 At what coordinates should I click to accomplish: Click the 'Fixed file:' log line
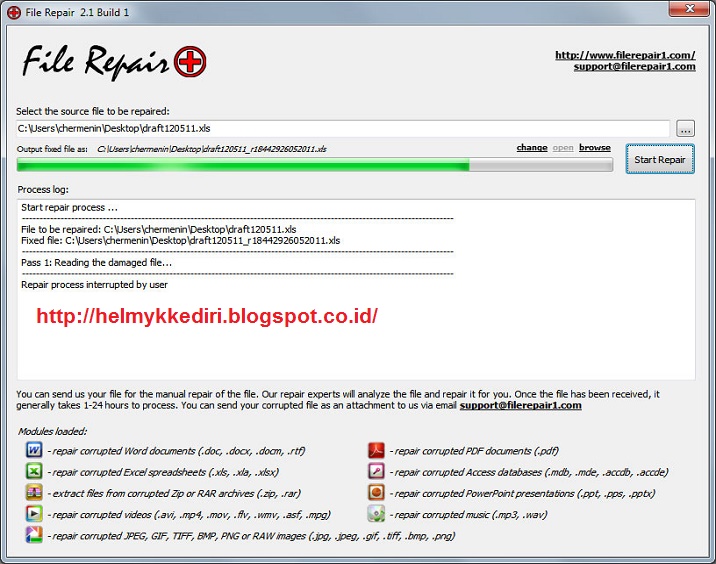180,241
